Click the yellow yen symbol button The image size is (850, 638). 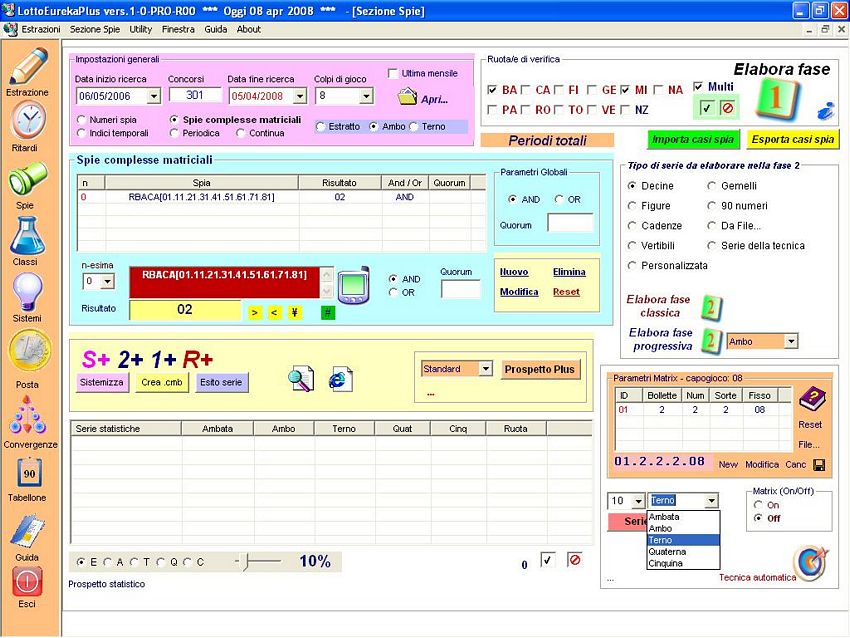coord(295,313)
